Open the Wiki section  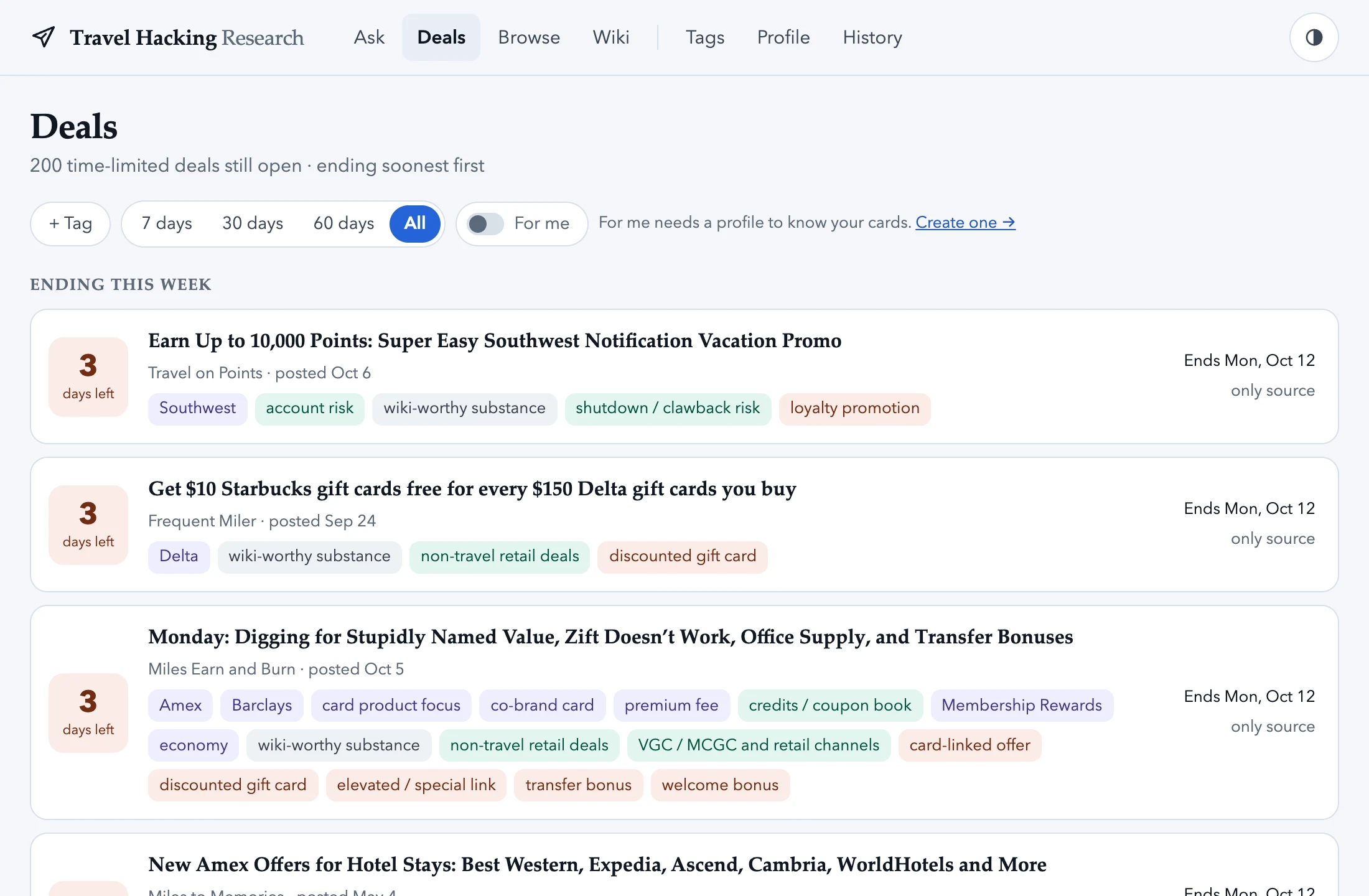click(x=611, y=37)
